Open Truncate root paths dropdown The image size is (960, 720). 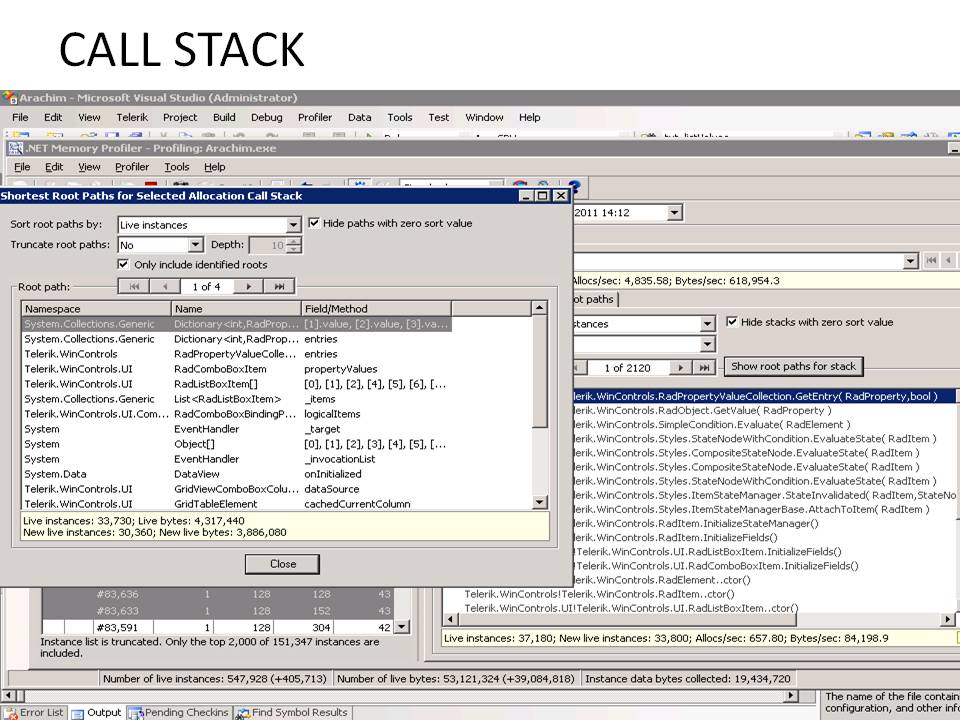pyautogui.click(x=195, y=245)
